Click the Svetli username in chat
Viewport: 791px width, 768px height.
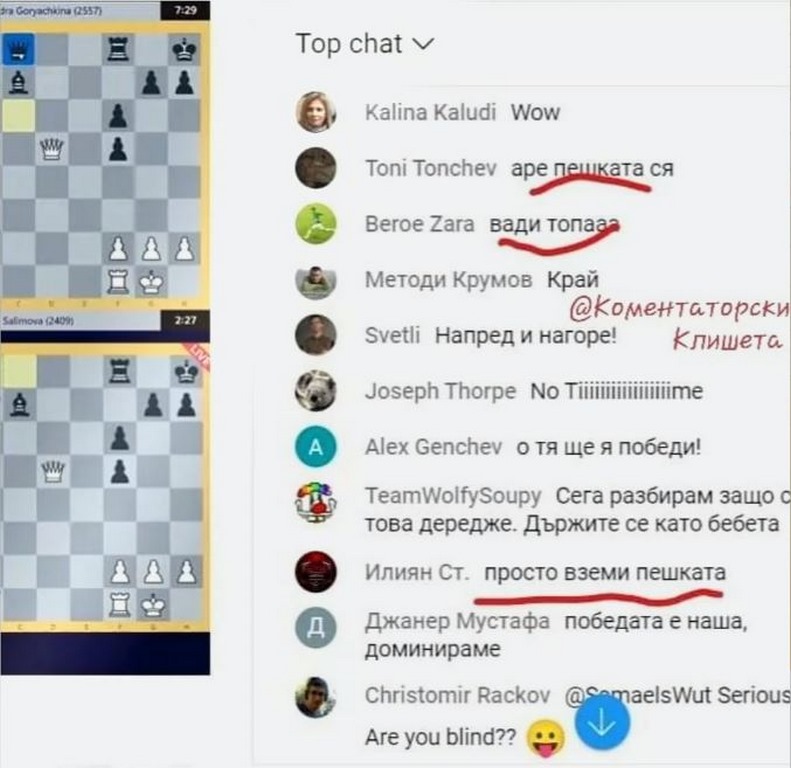[x=392, y=335]
